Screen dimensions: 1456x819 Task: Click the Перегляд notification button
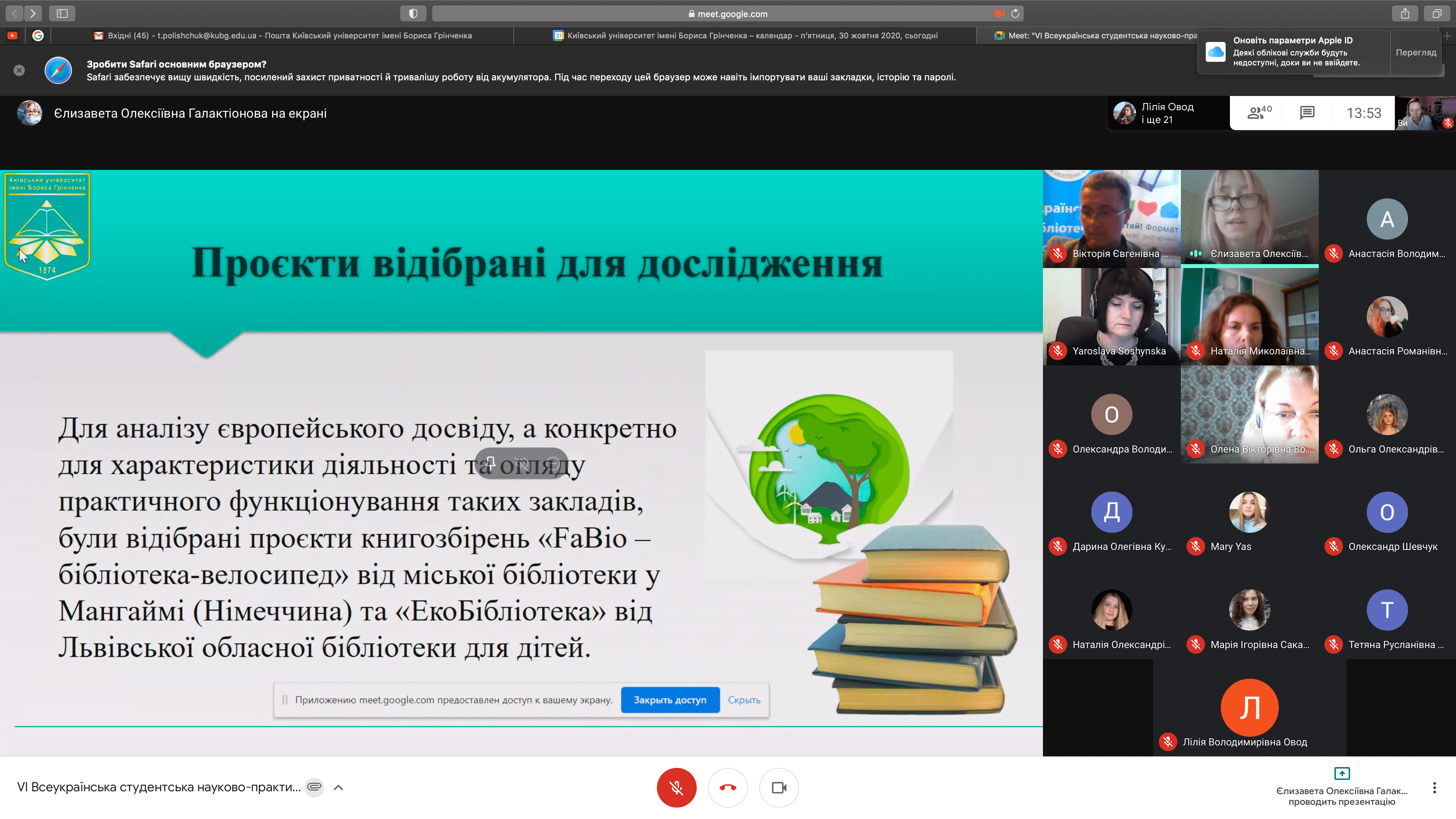point(1415,53)
